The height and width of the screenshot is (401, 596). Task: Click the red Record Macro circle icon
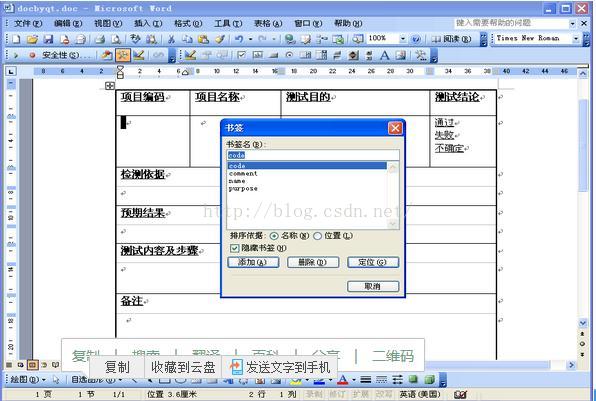[x=32, y=55]
